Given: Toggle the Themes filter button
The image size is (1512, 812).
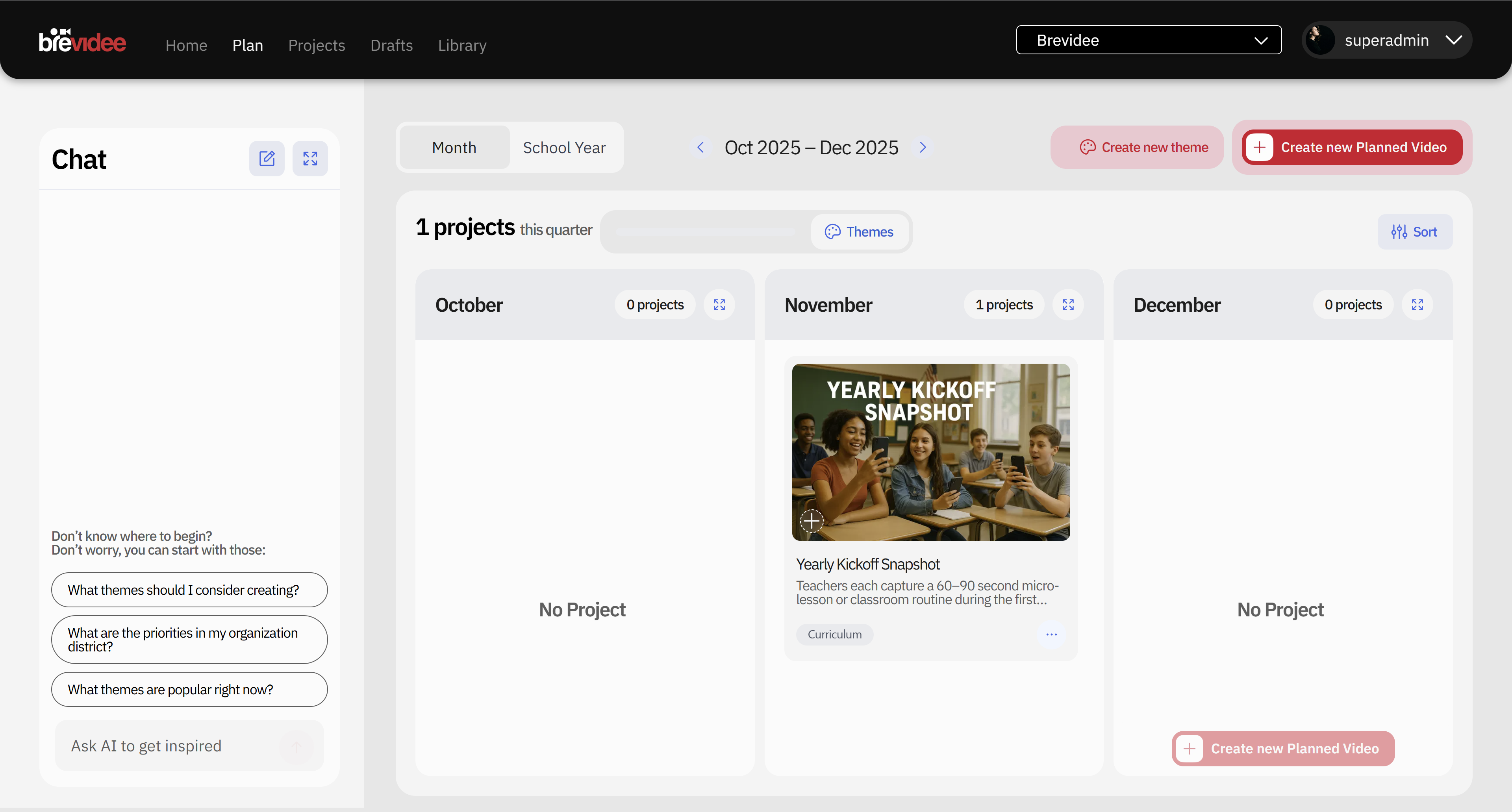Looking at the screenshot, I should click(x=859, y=232).
